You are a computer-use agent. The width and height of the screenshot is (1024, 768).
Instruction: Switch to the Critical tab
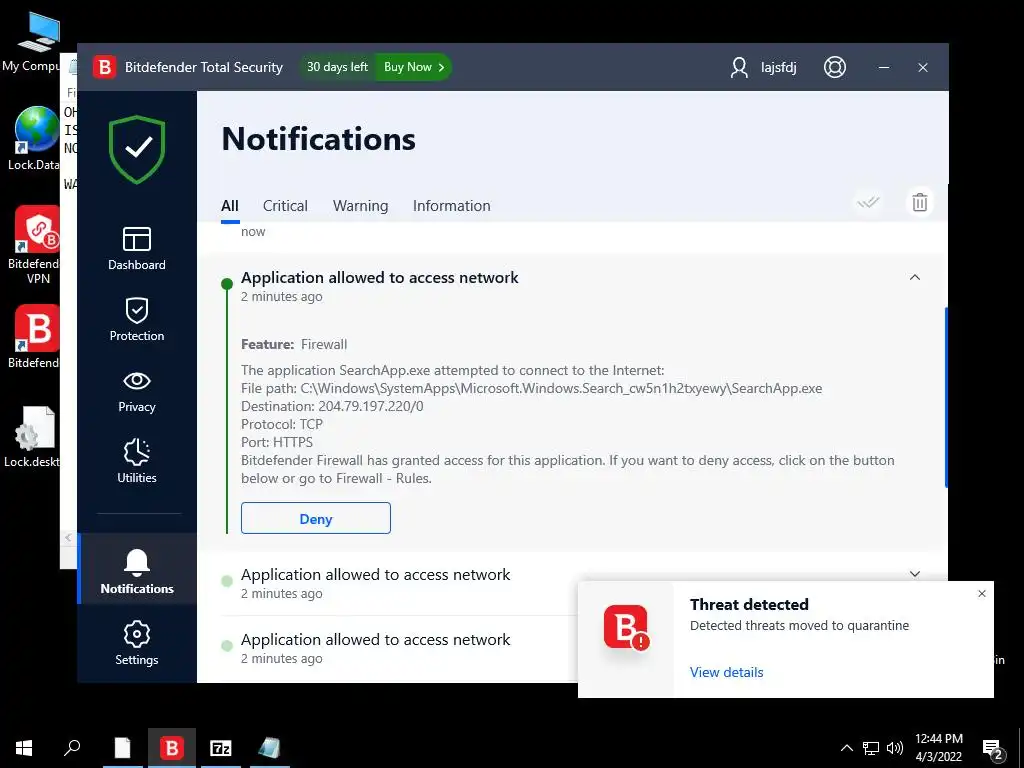point(285,206)
